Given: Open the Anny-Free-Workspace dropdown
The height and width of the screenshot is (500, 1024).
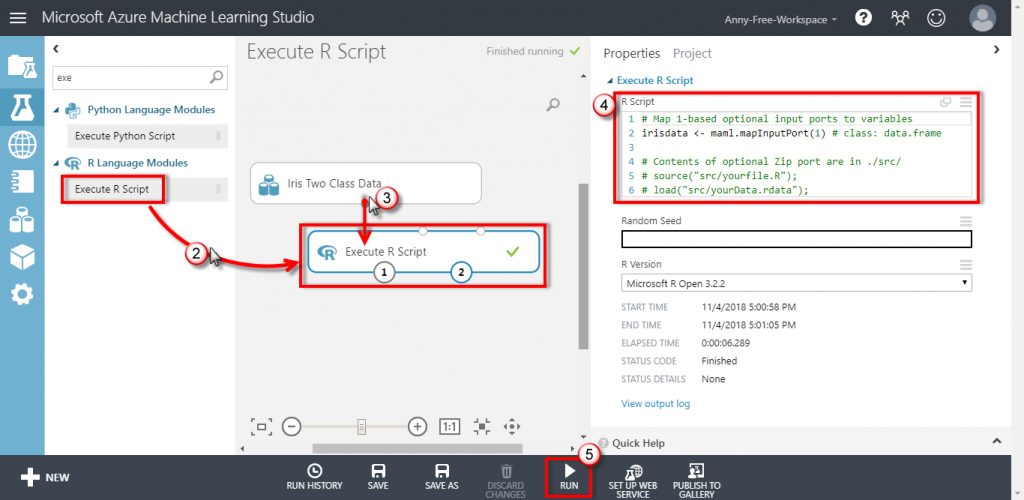Looking at the screenshot, I should pos(780,20).
